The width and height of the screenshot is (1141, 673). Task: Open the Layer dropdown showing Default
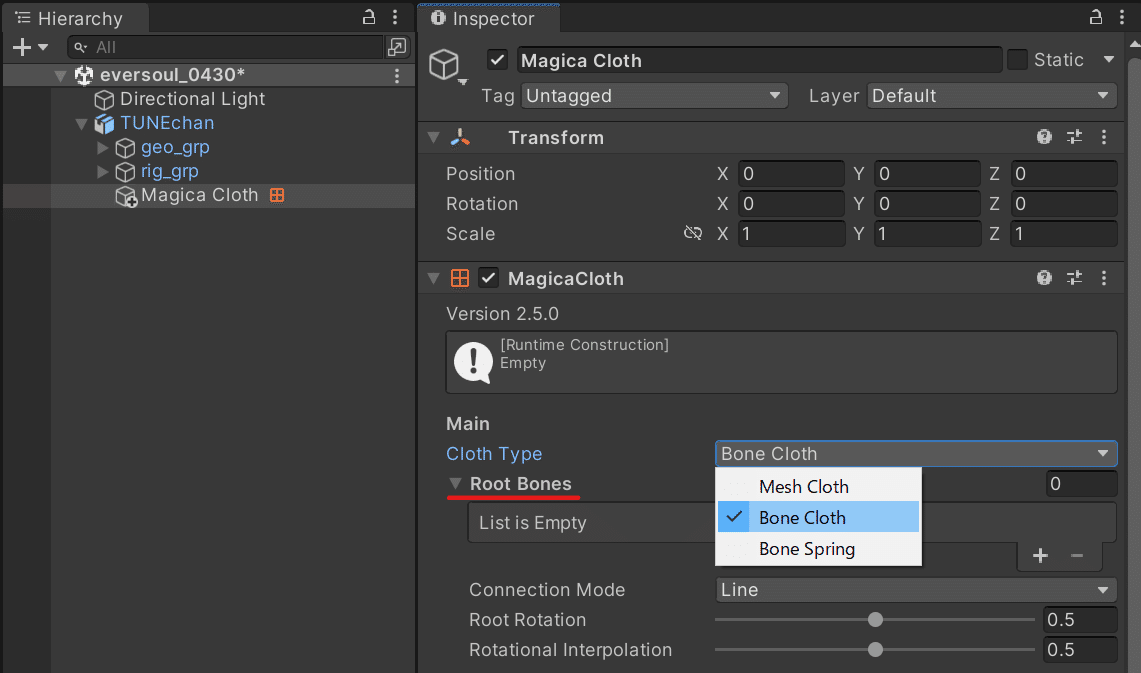tap(990, 96)
